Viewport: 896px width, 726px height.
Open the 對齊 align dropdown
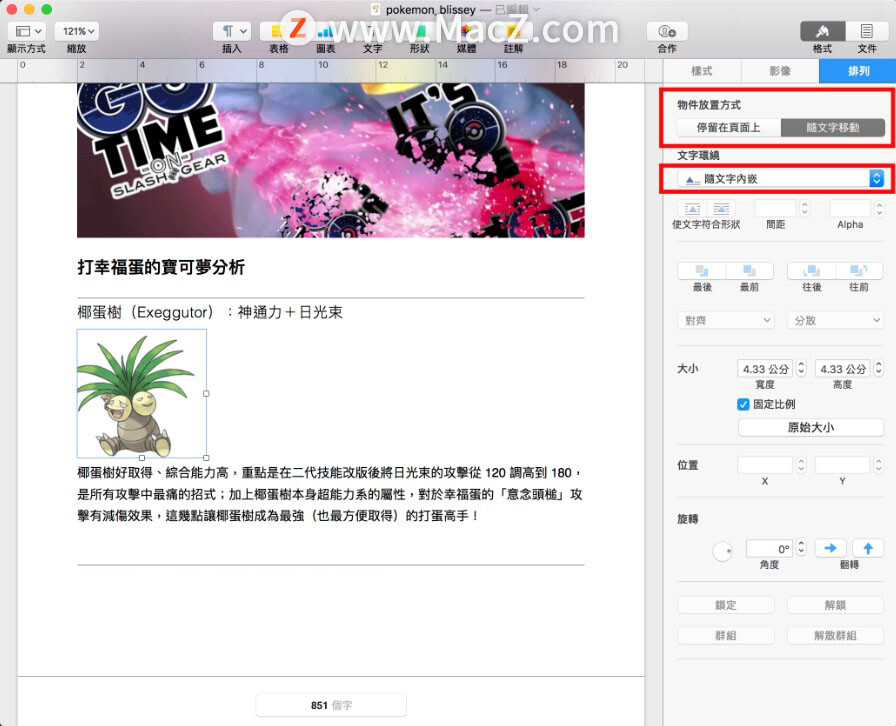[x=726, y=321]
